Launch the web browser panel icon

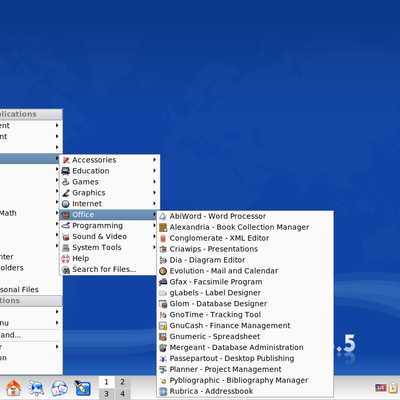click(x=36, y=388)
